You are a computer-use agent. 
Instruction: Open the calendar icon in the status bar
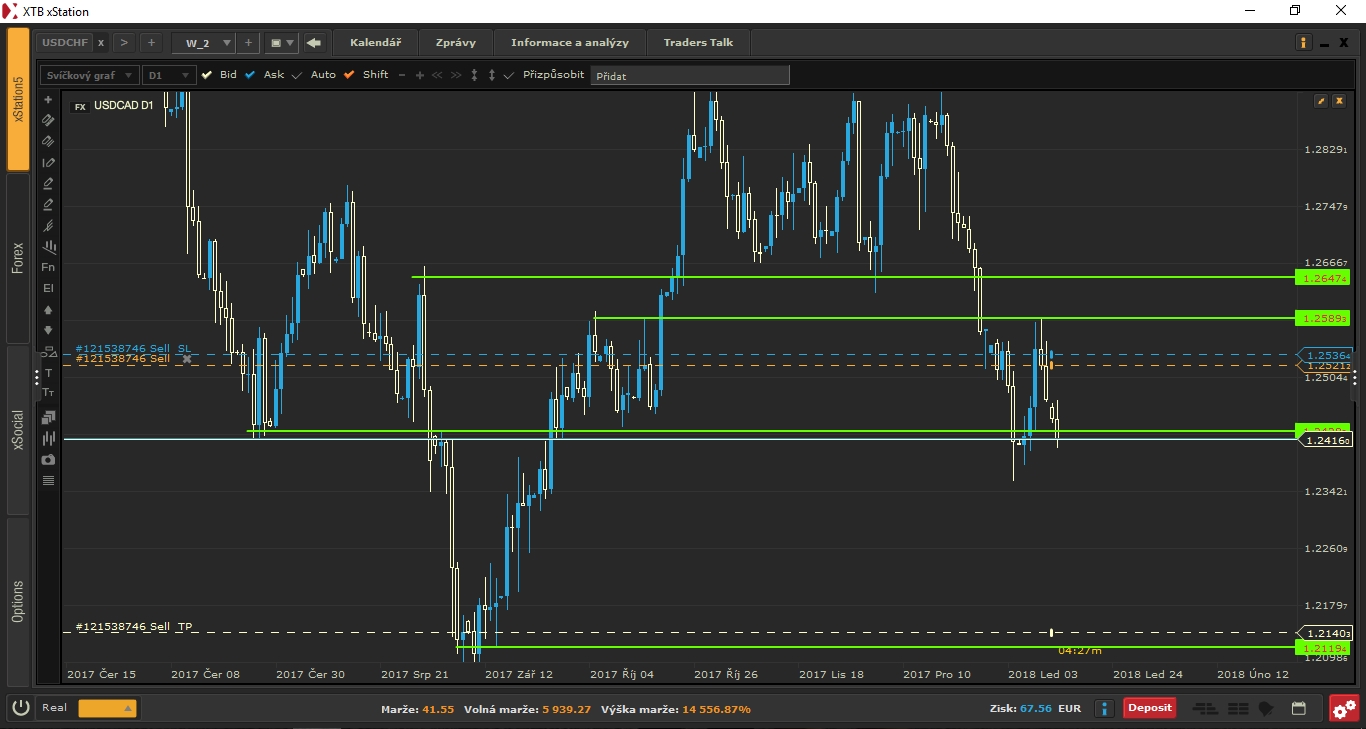(x=1298, y=709)
